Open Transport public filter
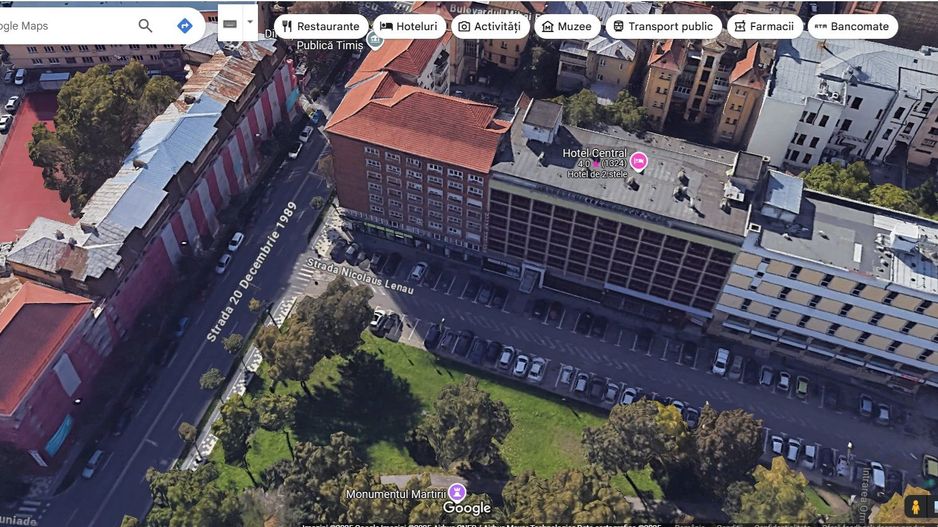938x527 pixels. 662,26
